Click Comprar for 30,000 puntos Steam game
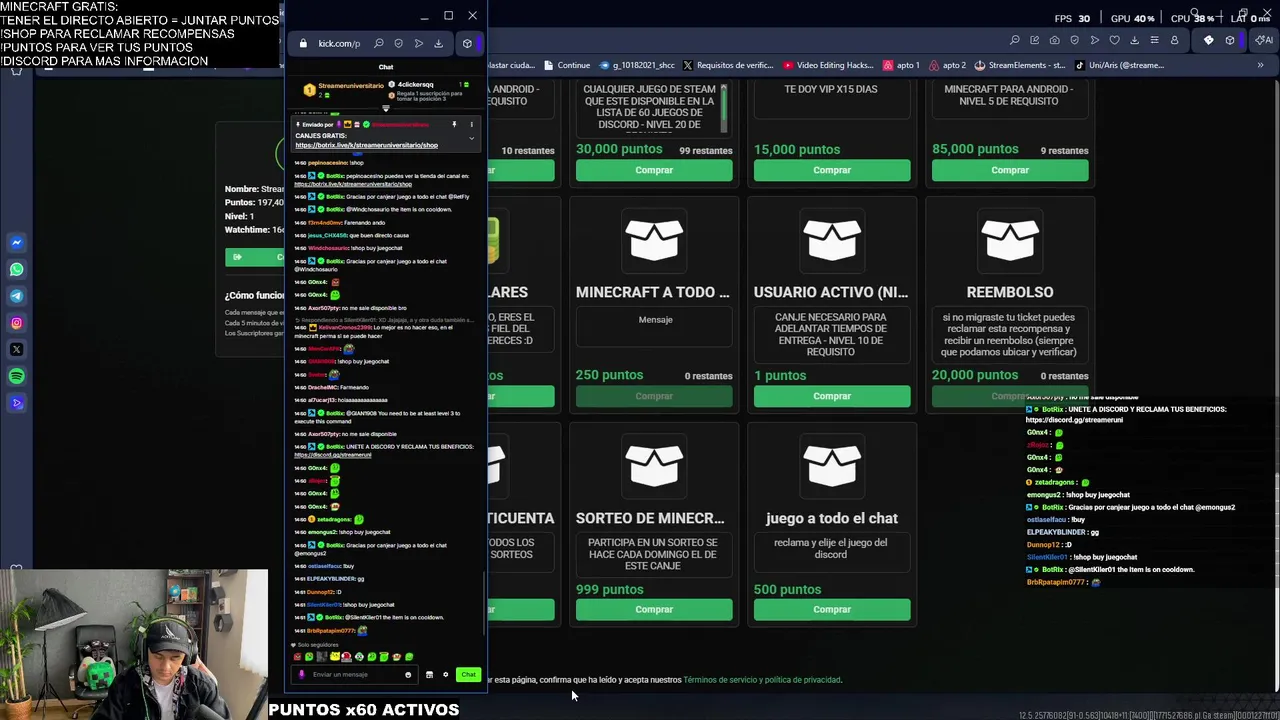The height and width of the screenshot is (720, 1280). click(x=654, y=170)
